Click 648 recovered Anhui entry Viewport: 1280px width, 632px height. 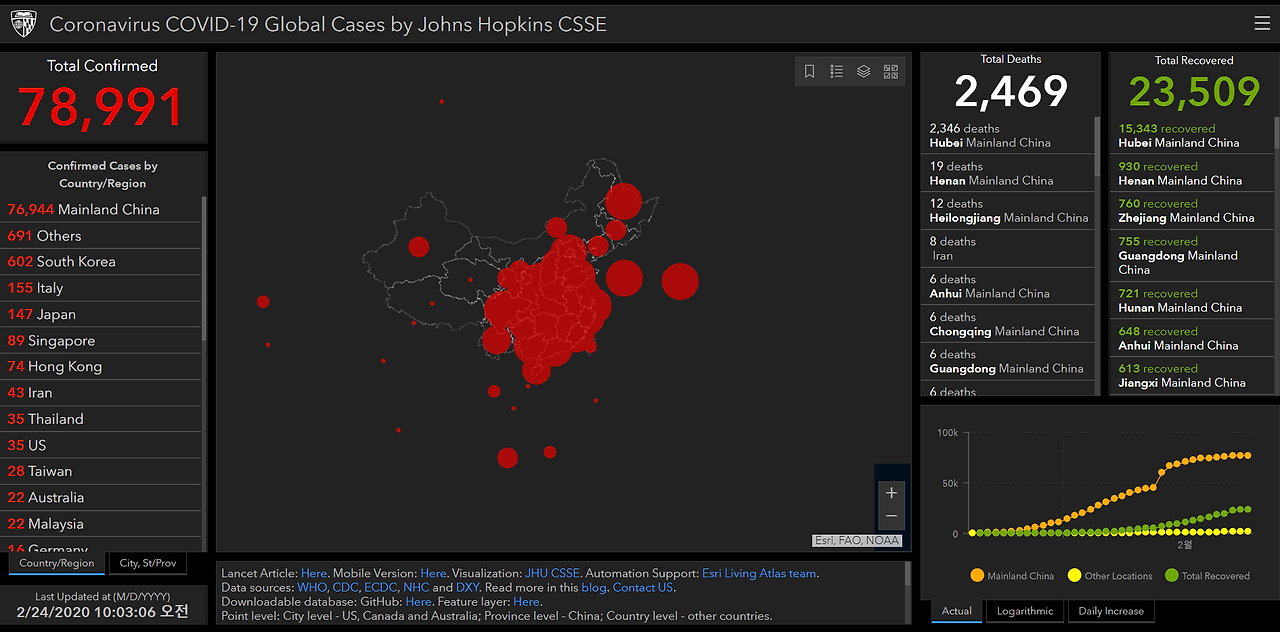(1192, 338)
